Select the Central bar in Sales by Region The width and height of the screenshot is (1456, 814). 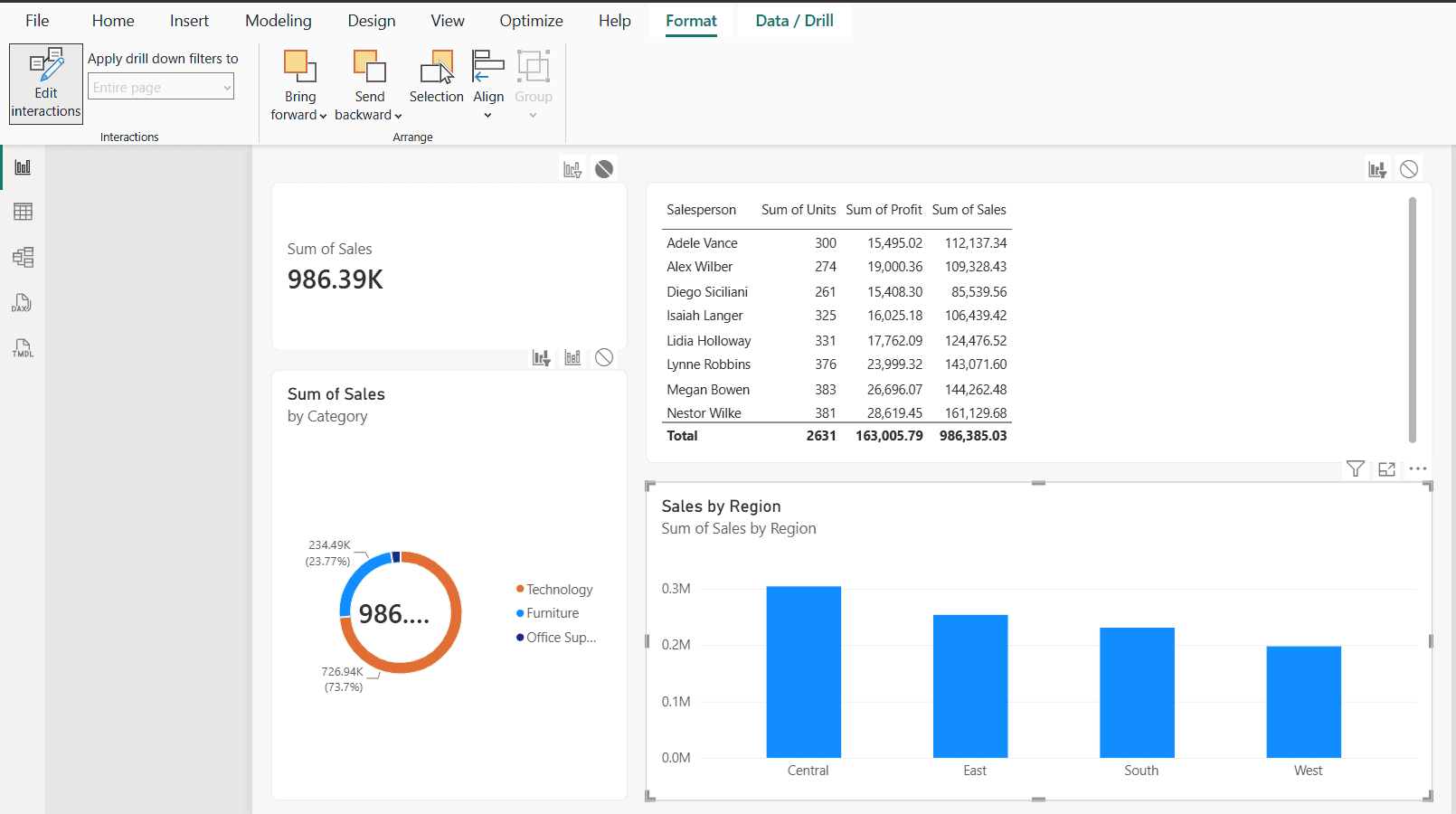pos(804,672)
